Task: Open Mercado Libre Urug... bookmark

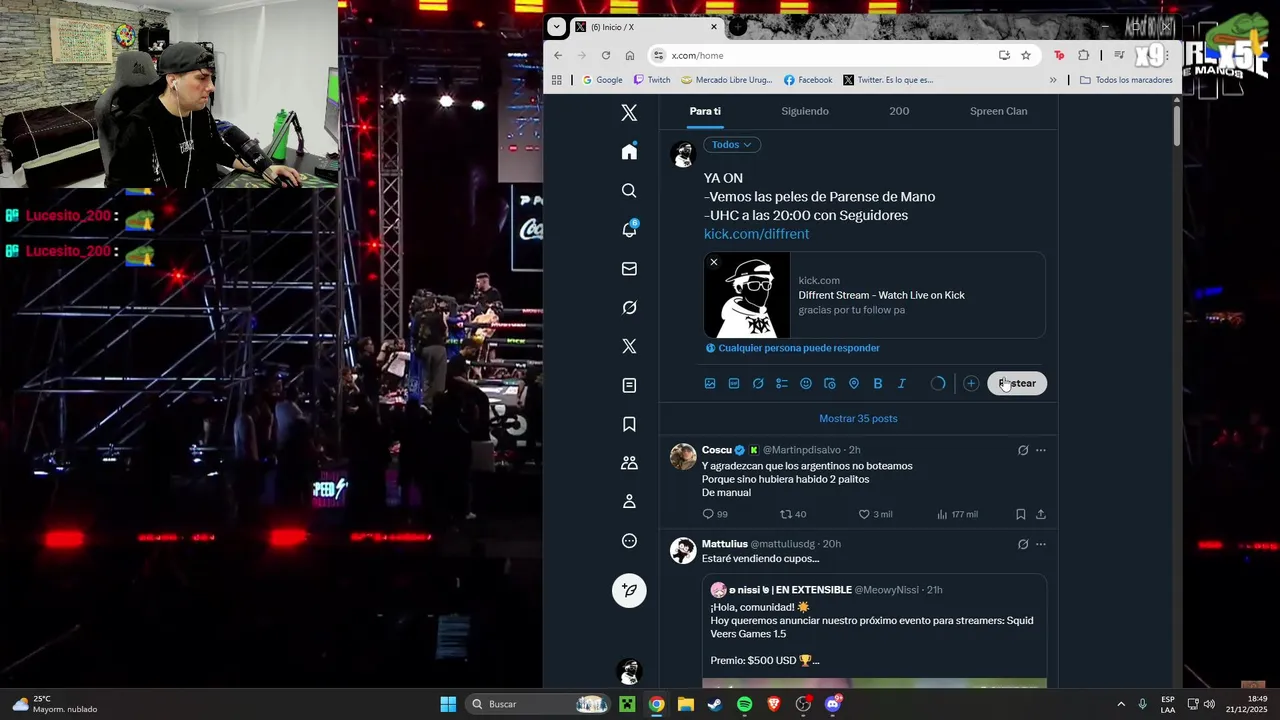Action: pyautogui.click(x=727, y=80)
